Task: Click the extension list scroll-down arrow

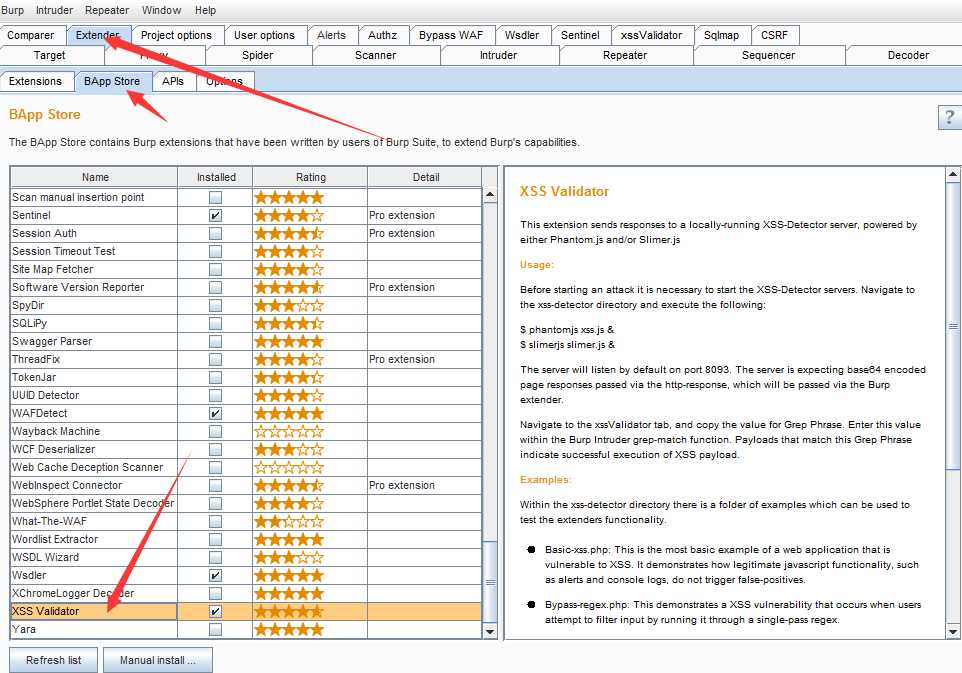Action: [490, 631]
